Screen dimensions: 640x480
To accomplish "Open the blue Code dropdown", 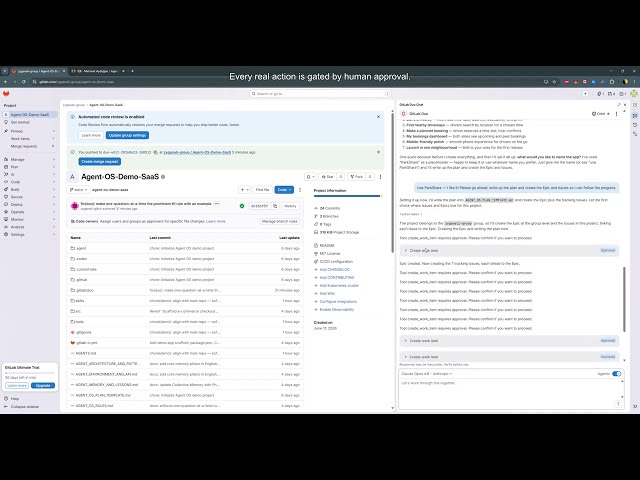I will [x=284, y=190].
